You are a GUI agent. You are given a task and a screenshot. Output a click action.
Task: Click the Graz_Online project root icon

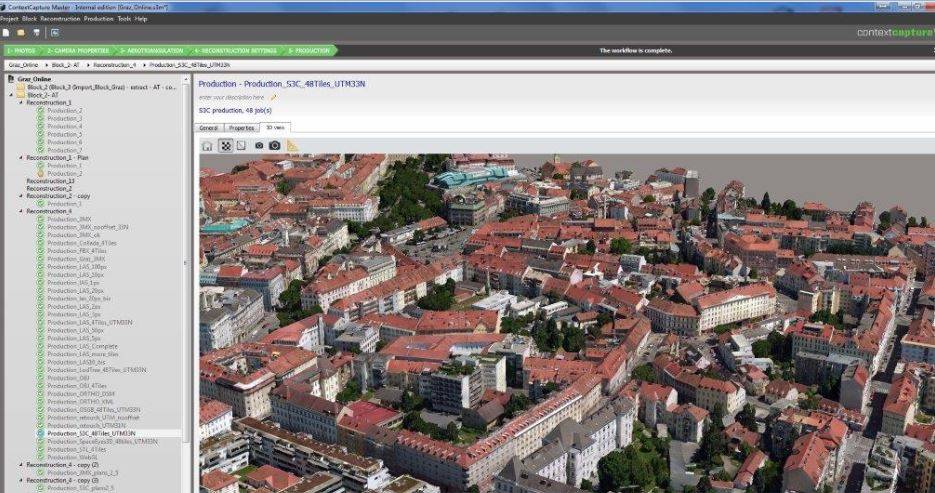coord(11,79)
